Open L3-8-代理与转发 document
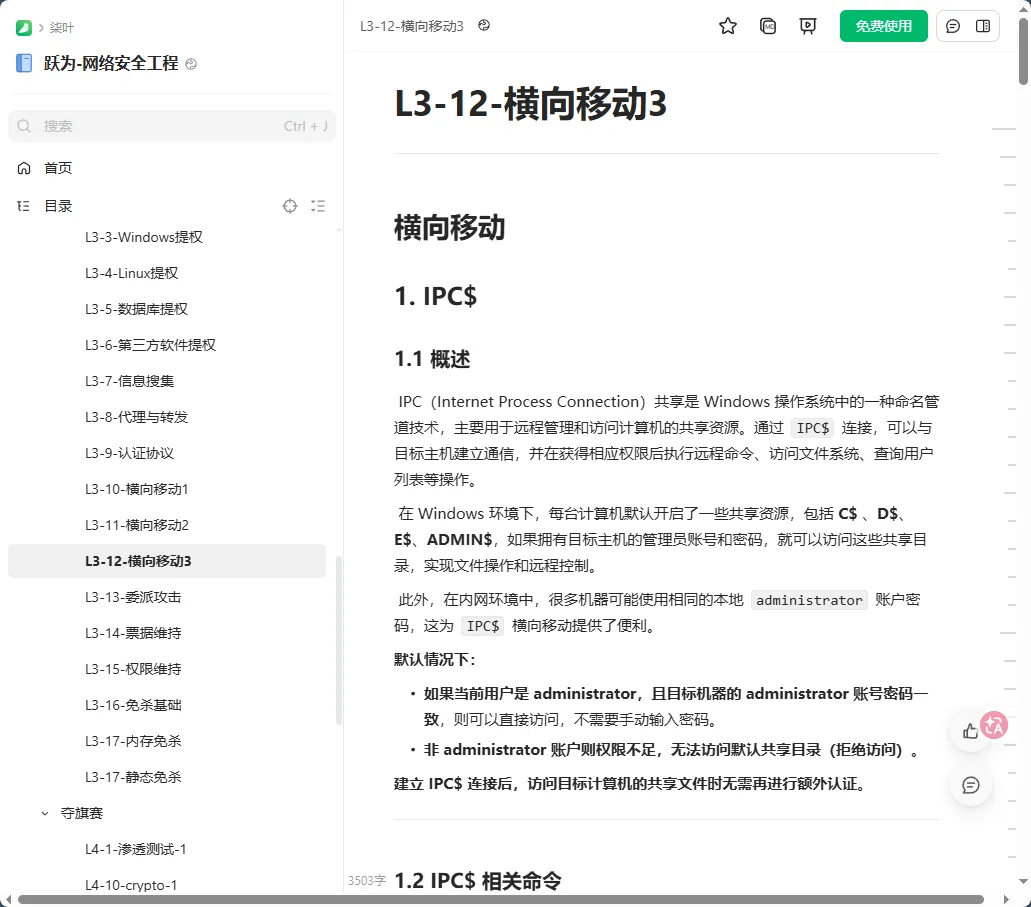Viewport: 1031px width, 907px height. (136, 417)
